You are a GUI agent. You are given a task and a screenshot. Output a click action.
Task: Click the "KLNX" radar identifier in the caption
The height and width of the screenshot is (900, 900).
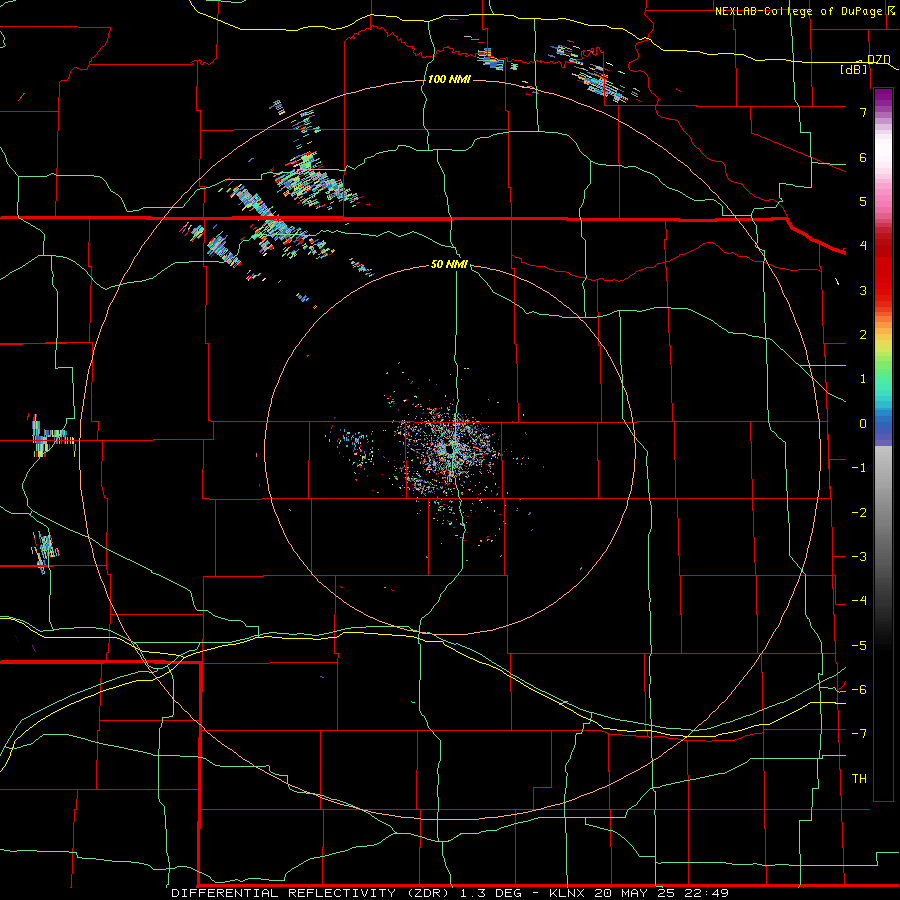pyautogui.click(x=567, y=893)
